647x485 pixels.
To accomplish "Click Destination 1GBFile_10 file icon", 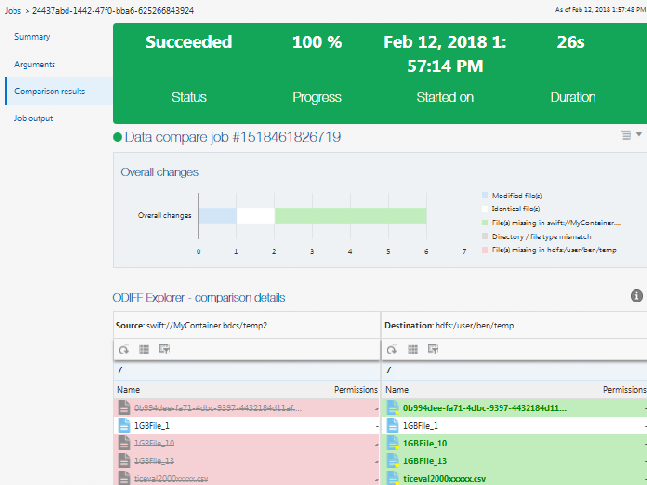I will pyautogui.click(x=392, y=443).
